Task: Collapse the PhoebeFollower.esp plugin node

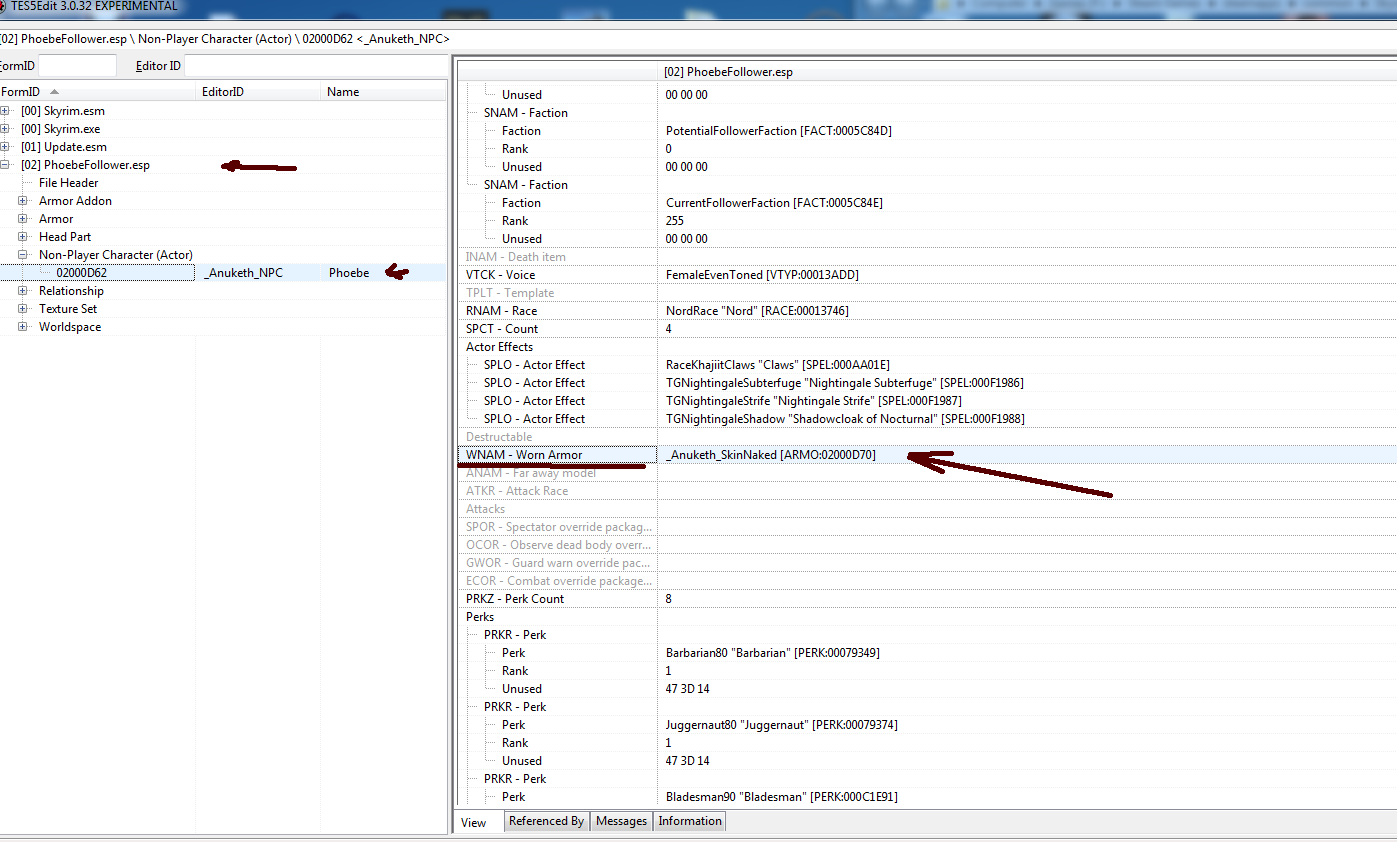Action: click(x=6, y=165)
